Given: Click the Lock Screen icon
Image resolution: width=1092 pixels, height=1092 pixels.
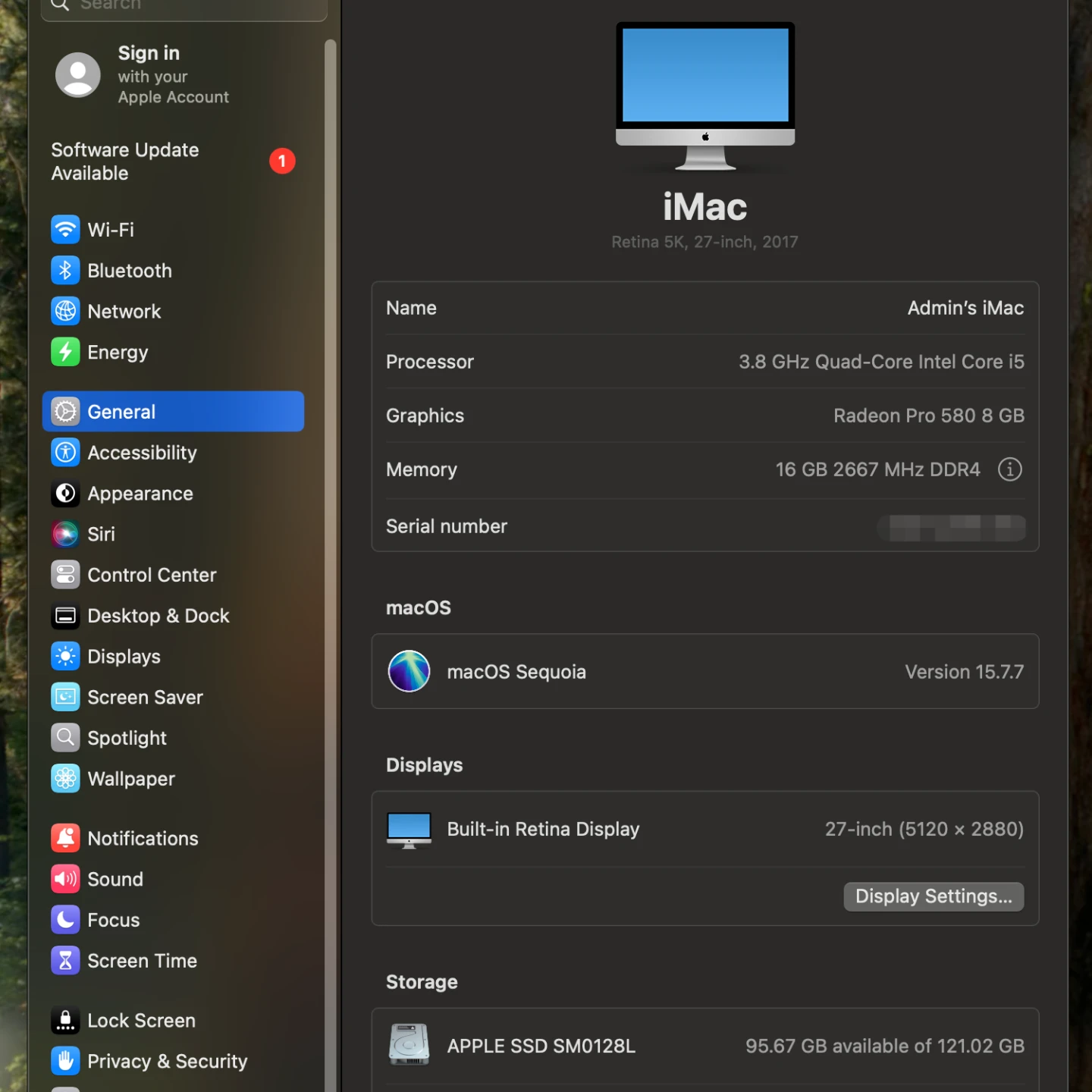Looking at the screenshot, I should point(65,1021).
